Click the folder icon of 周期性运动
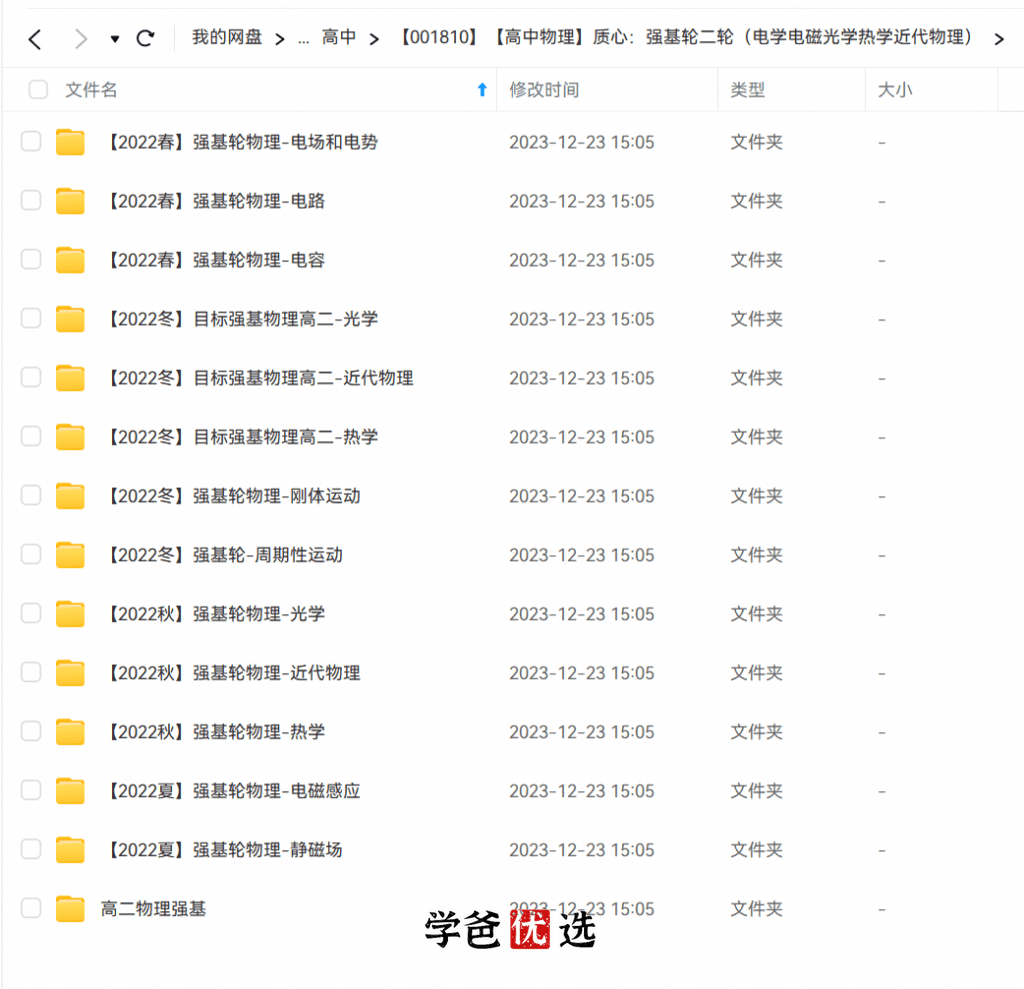1024x989 pixels. pos(70,555)
